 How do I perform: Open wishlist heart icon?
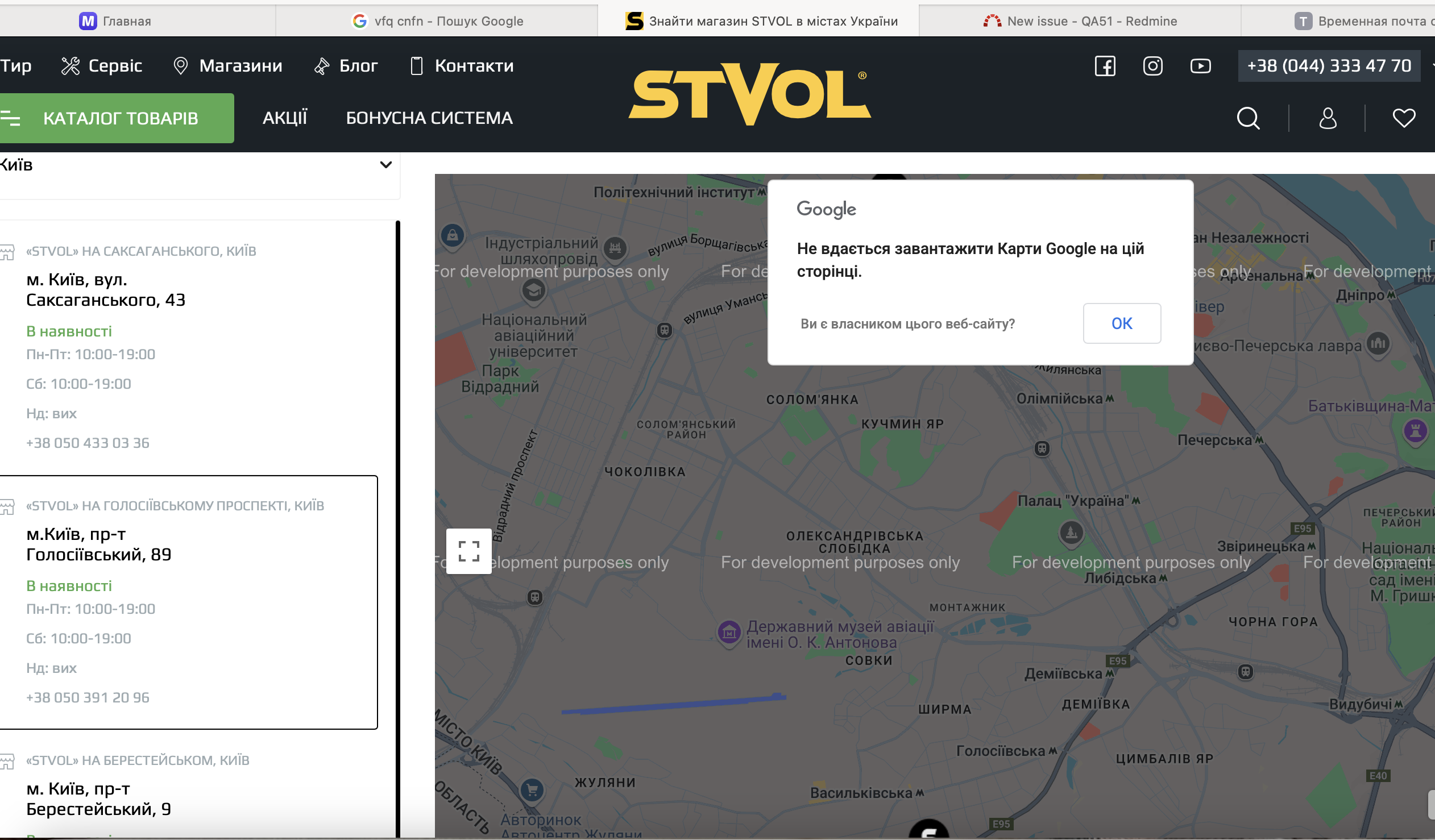[x=1404, y=118]
